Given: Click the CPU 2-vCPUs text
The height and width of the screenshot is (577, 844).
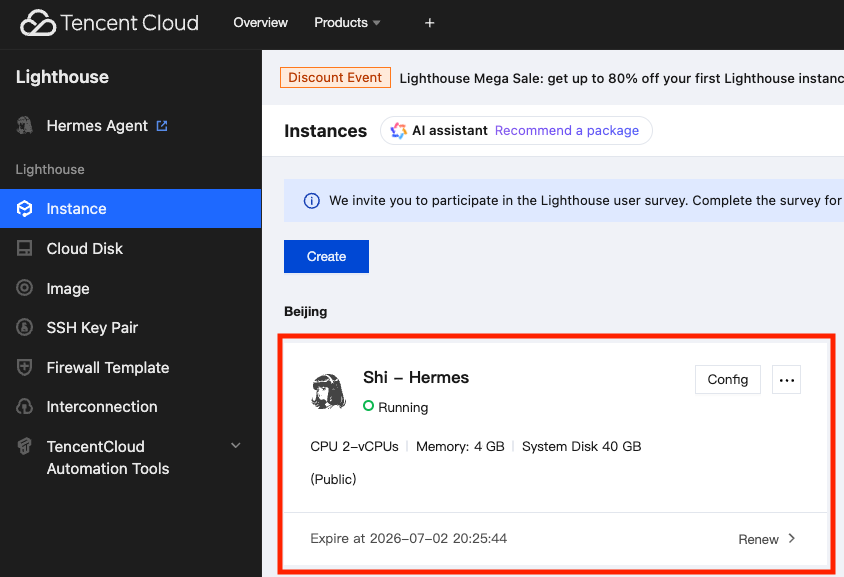Looking at the screenshot, I should (354, 446).
